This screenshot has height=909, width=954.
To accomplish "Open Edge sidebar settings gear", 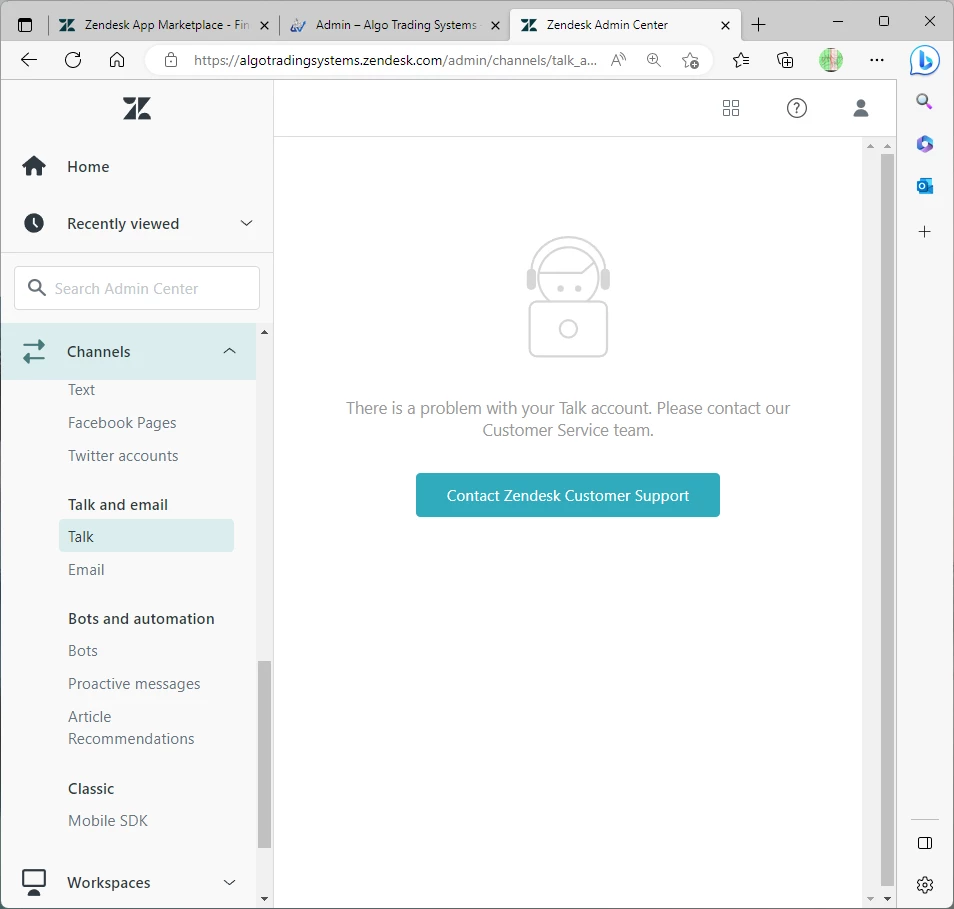I will point(925,885).
